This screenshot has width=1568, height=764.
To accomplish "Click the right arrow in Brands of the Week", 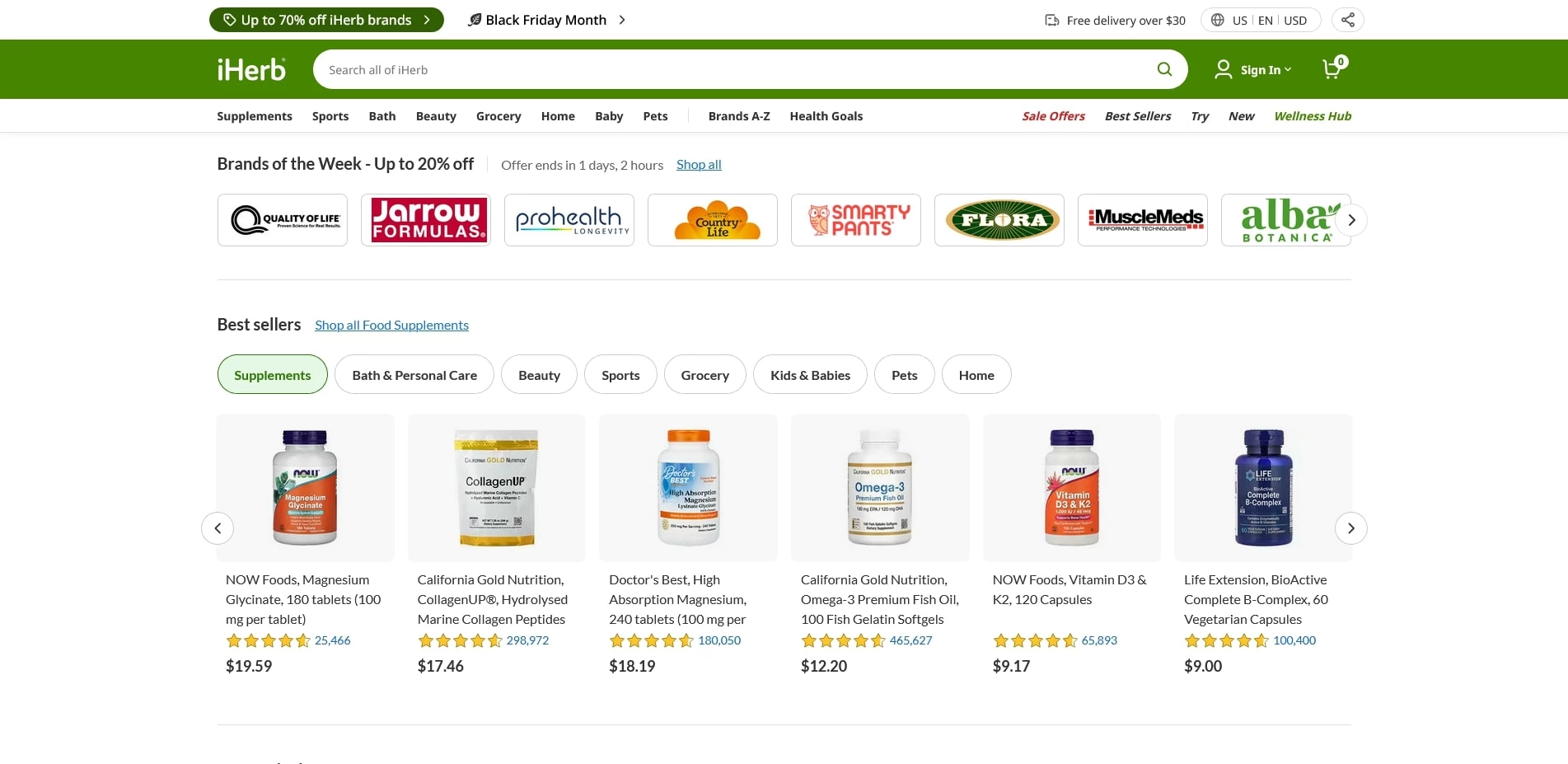I will click(x=1350, y=220).
